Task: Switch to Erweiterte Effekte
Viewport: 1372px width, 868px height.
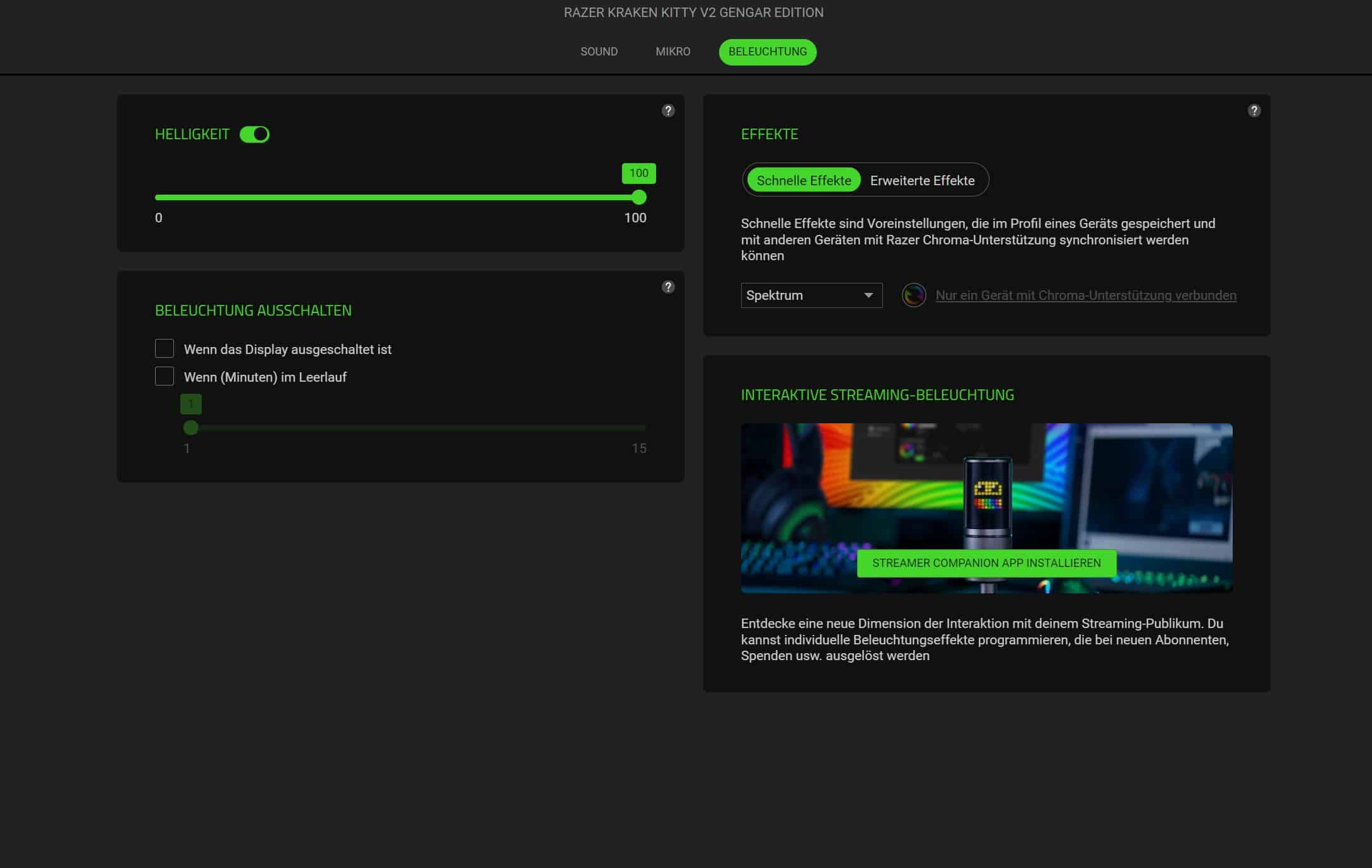Action: click(922, 180)
